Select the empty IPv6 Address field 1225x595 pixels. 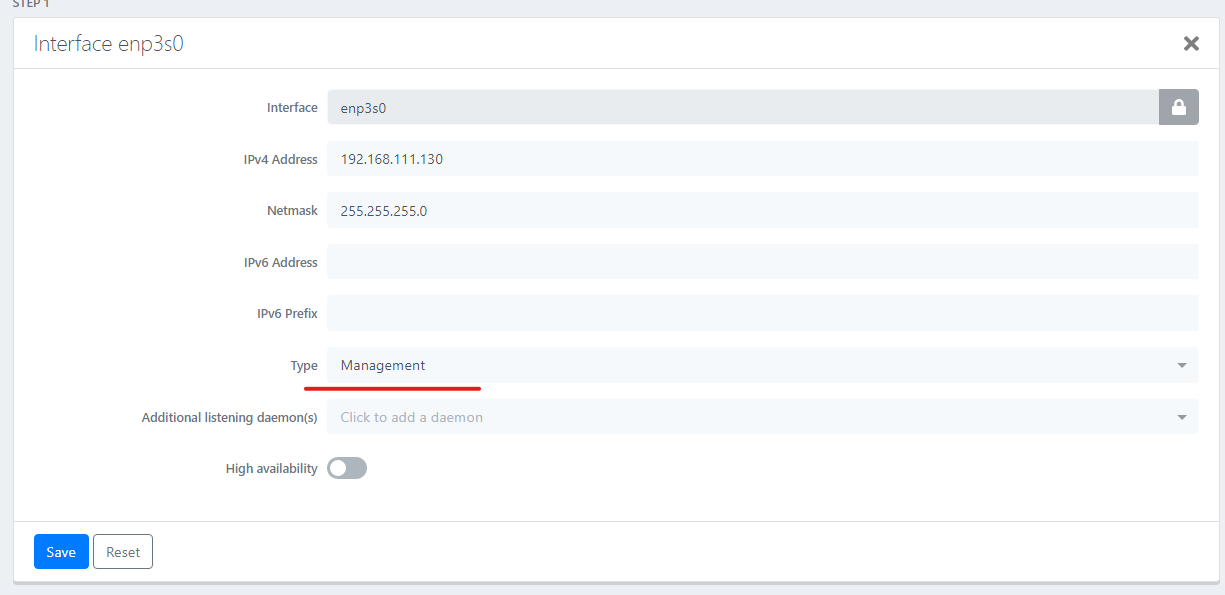tap(760, 262)
